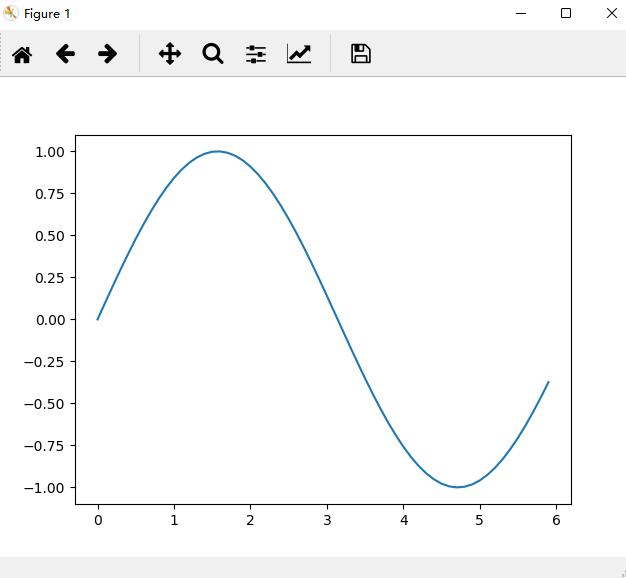The image size is (626, 578).
Task: Go forward to the next view
Action: 108,54
